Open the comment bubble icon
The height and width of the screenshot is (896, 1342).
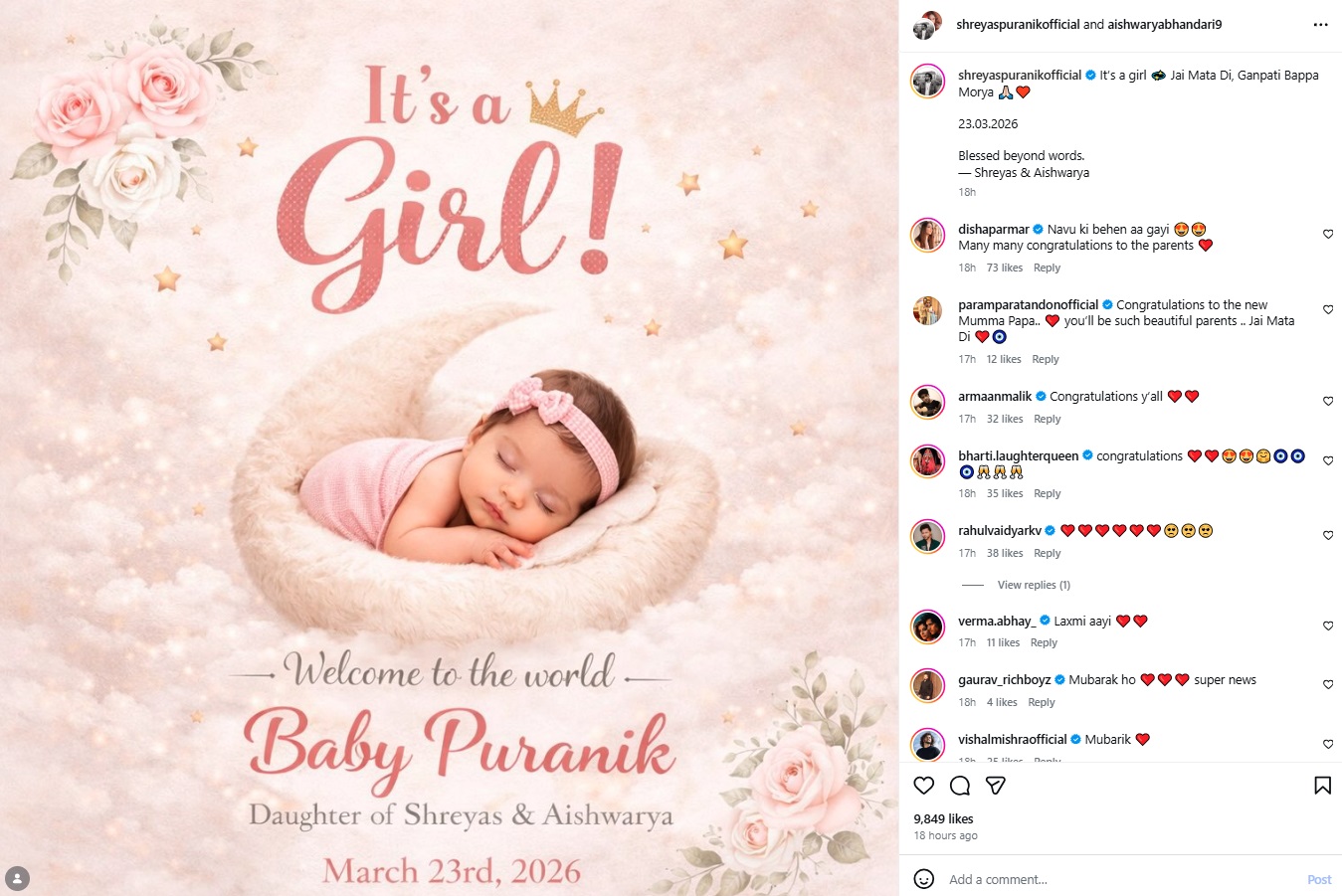tap(960, 786)
